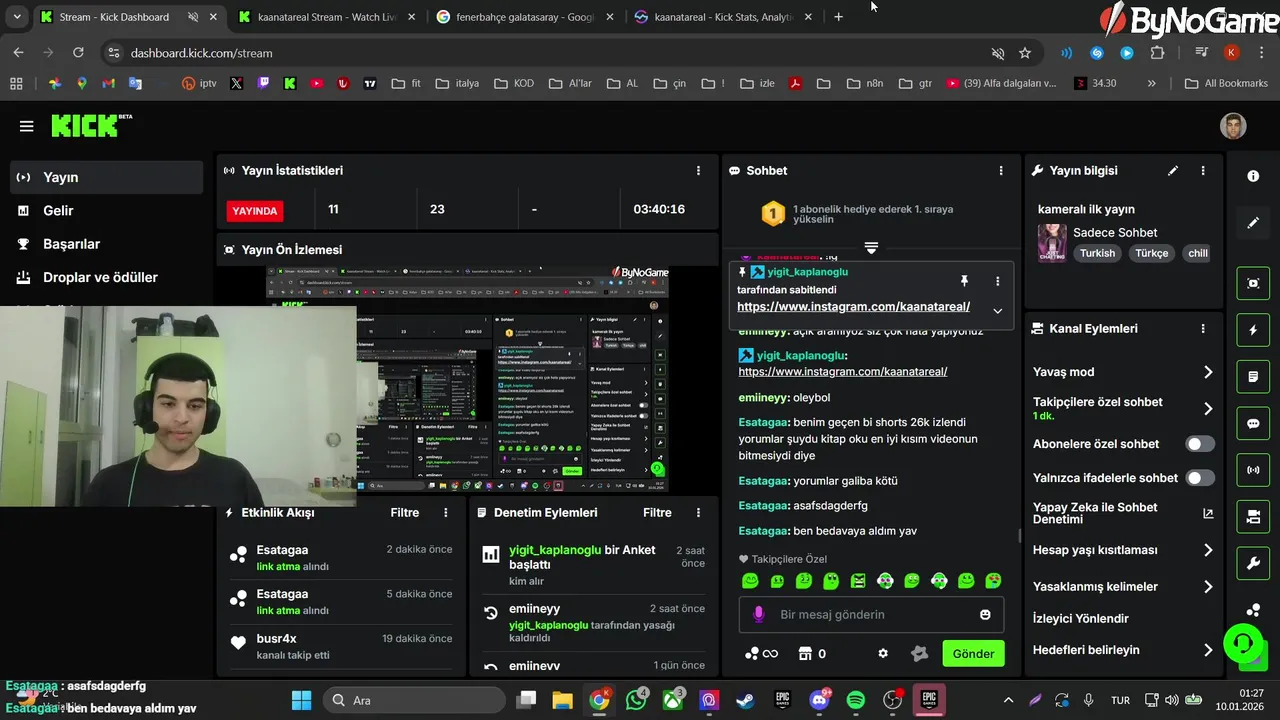Open Steam from the taskbar
Viewport: 1280px width, 720px height.
[745, 700]
